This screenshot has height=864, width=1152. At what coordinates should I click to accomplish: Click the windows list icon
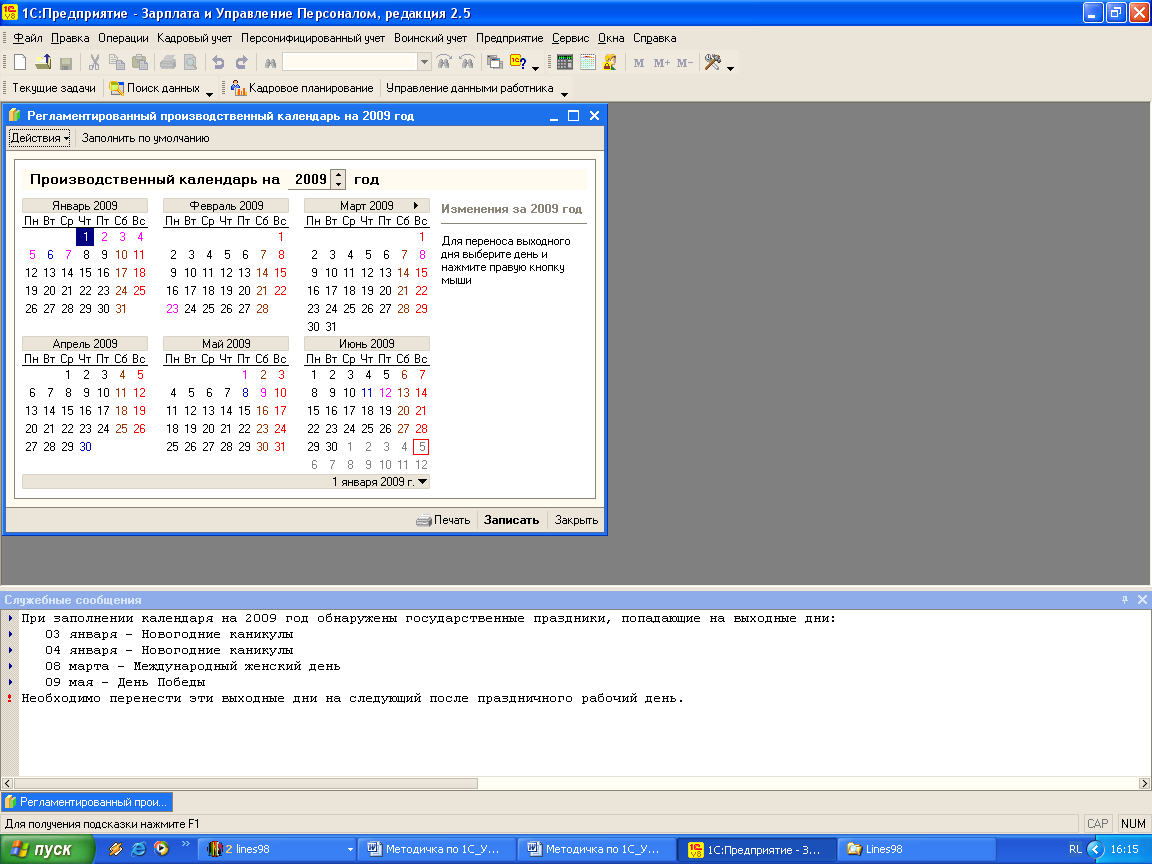tap(495, 62)
